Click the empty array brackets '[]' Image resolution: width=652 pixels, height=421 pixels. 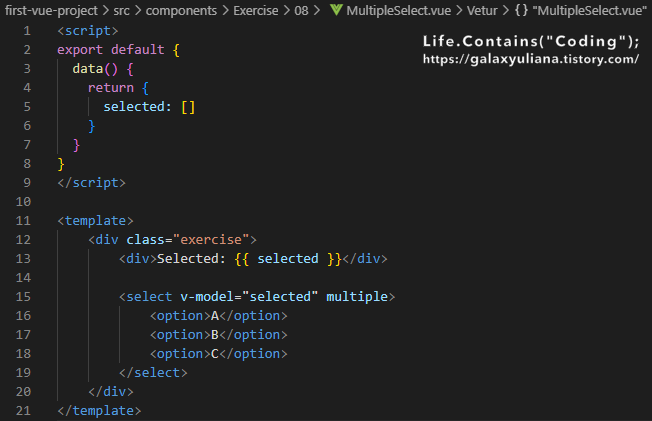coord(188,107)
